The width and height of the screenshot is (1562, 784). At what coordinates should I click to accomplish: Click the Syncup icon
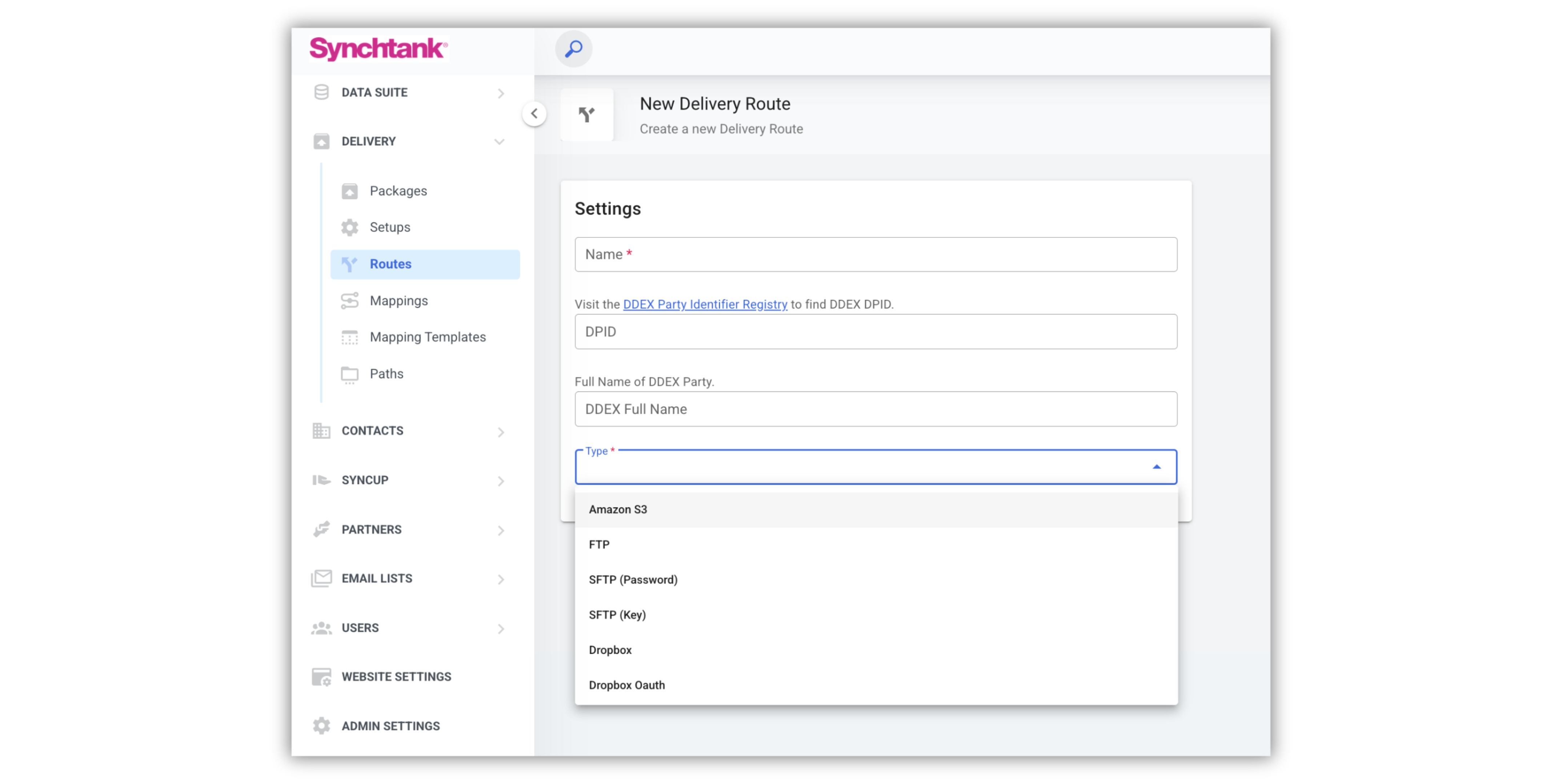point(321,480)
